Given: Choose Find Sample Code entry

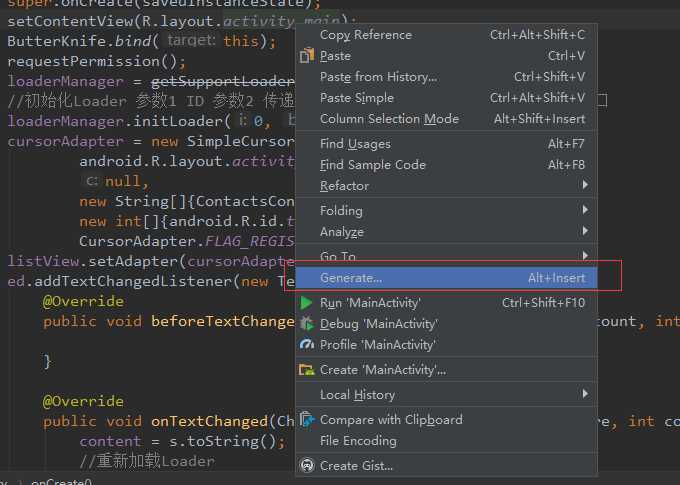Looking at the screenshot, I should (x=372, y=165).
